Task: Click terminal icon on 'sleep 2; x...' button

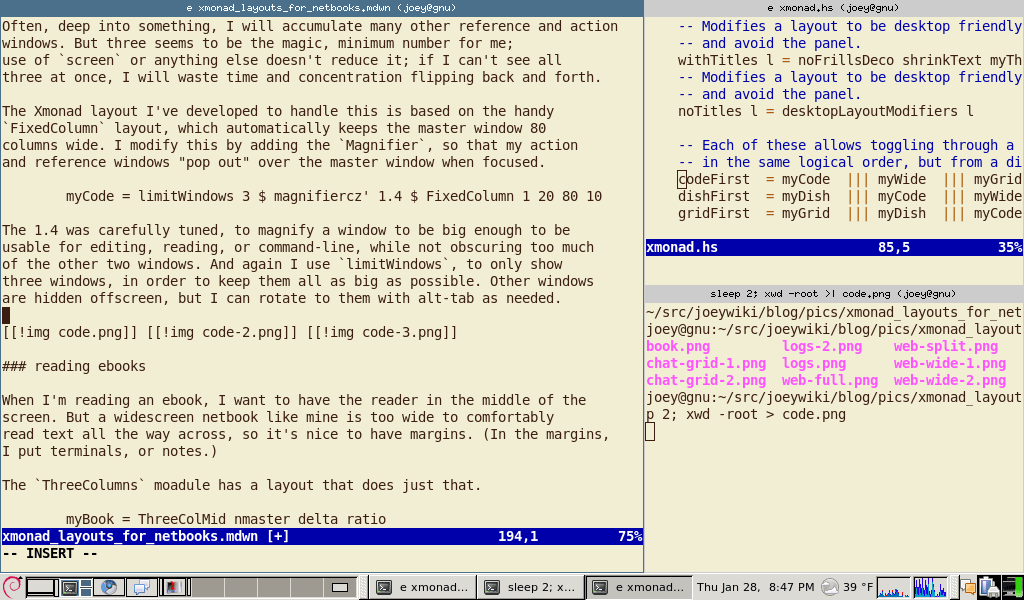Action: pos(493,587)
